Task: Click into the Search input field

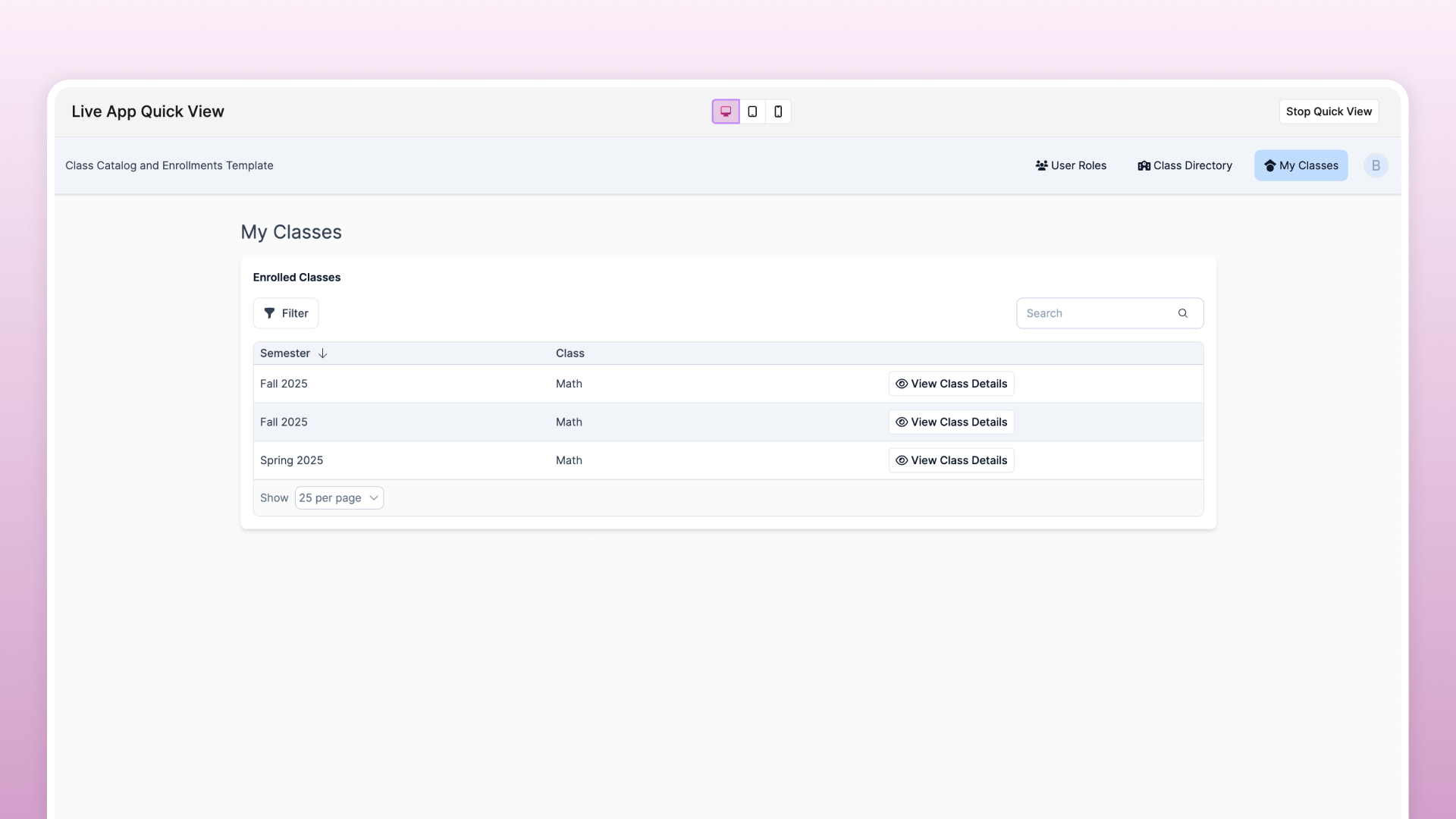Action: tap(1096, 313)
